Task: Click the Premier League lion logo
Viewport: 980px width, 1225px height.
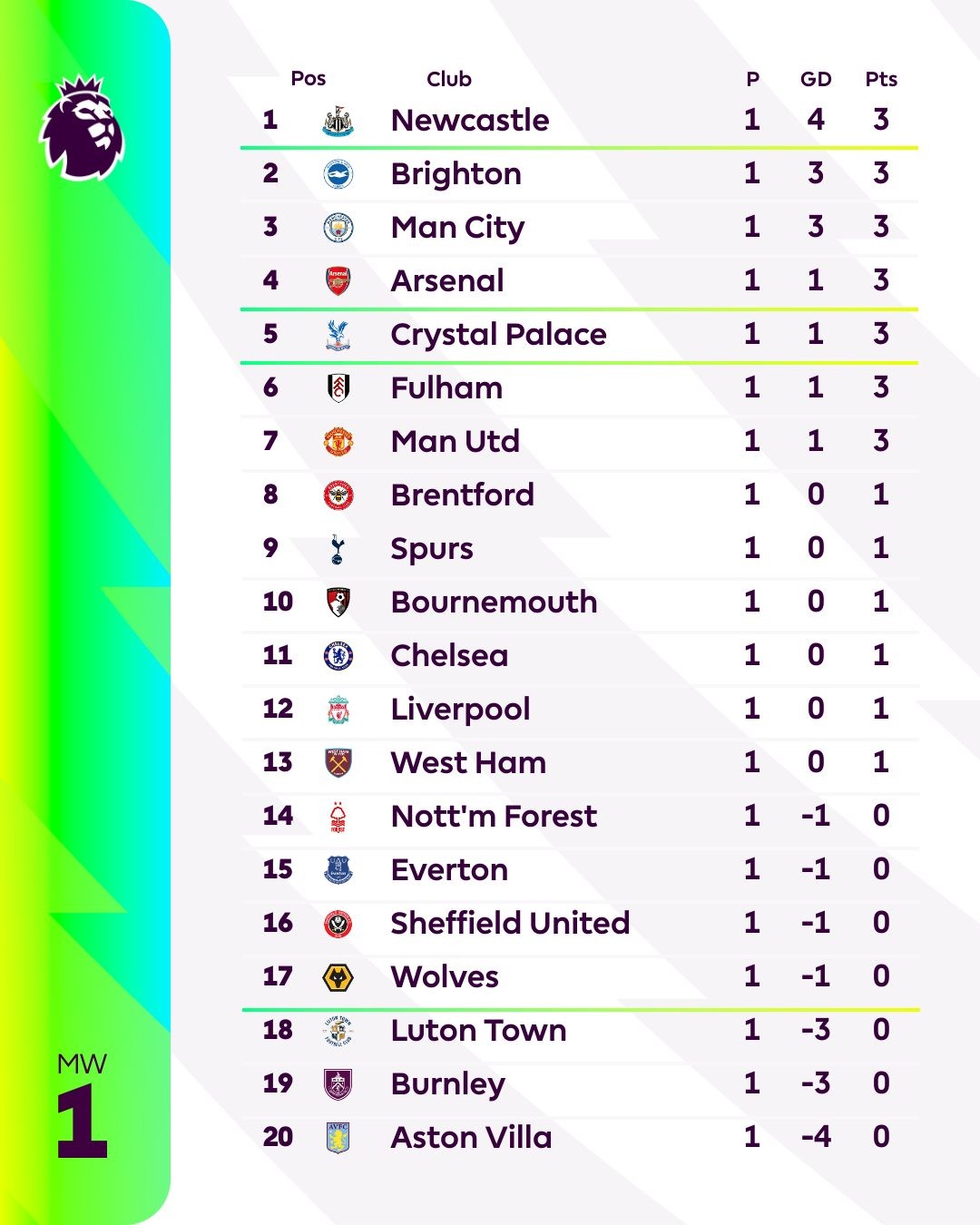Action: tap(82, 127)
